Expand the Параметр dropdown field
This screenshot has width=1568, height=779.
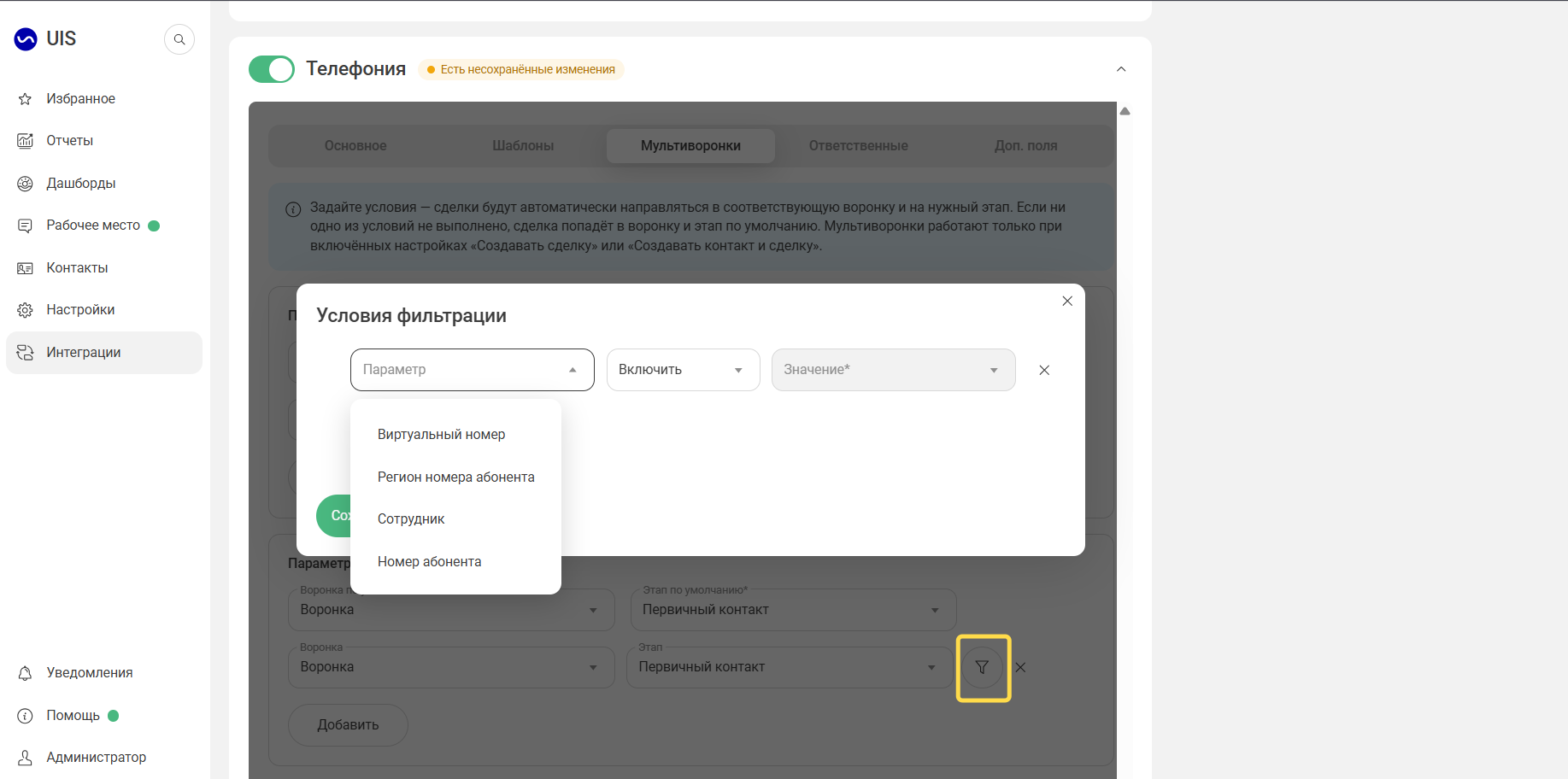(473, 370)
